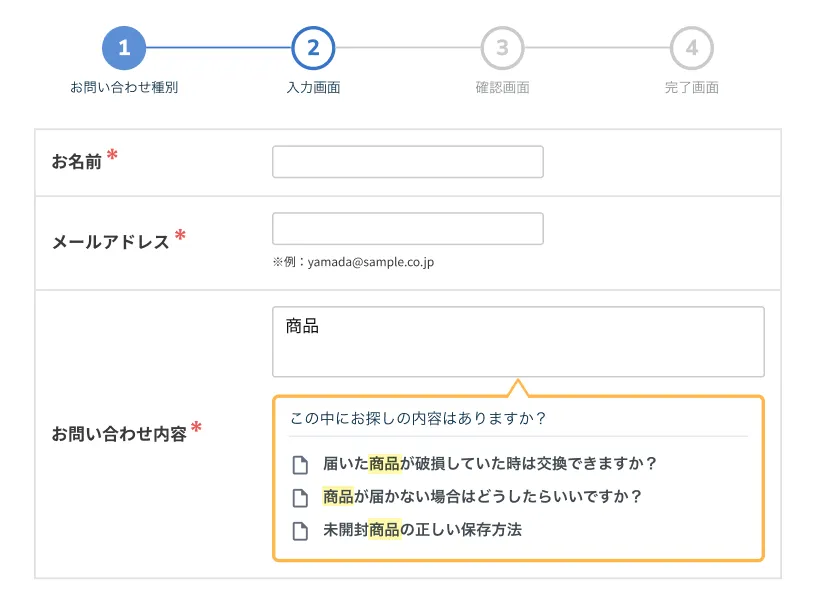
Task: Click the step 2 circle in progress bar
Action: coord(313,47)
